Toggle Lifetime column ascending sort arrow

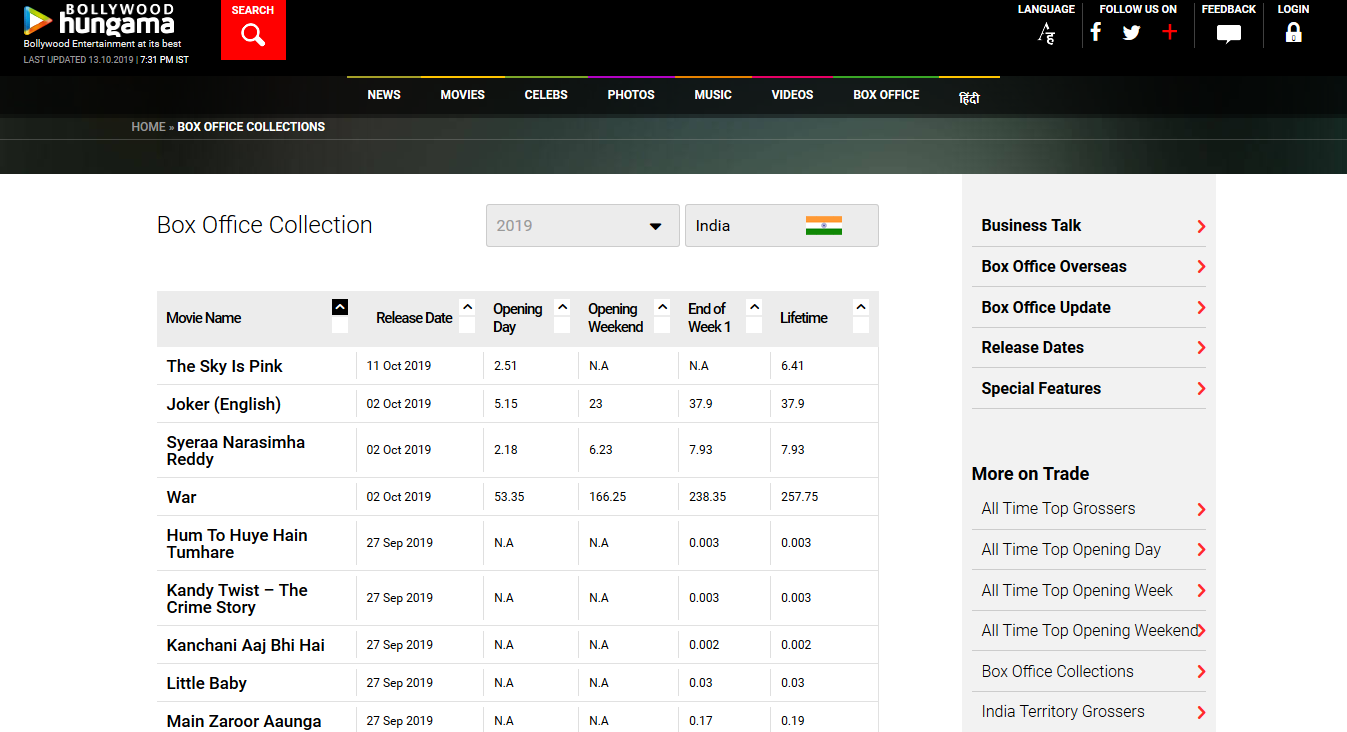click(x=861, y=308)
